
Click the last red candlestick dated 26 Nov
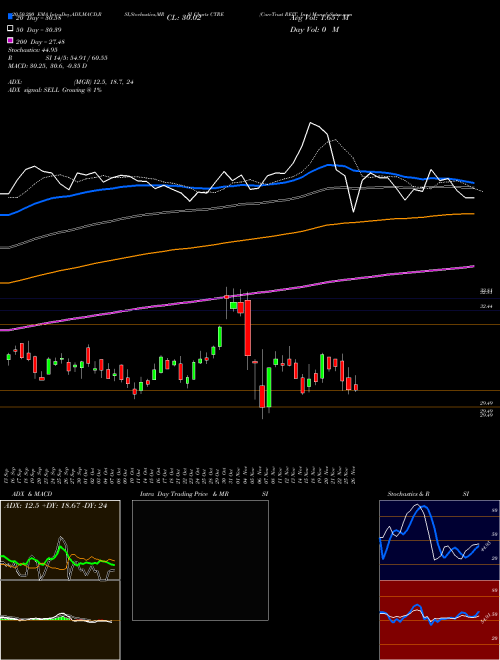click(356, 387)
